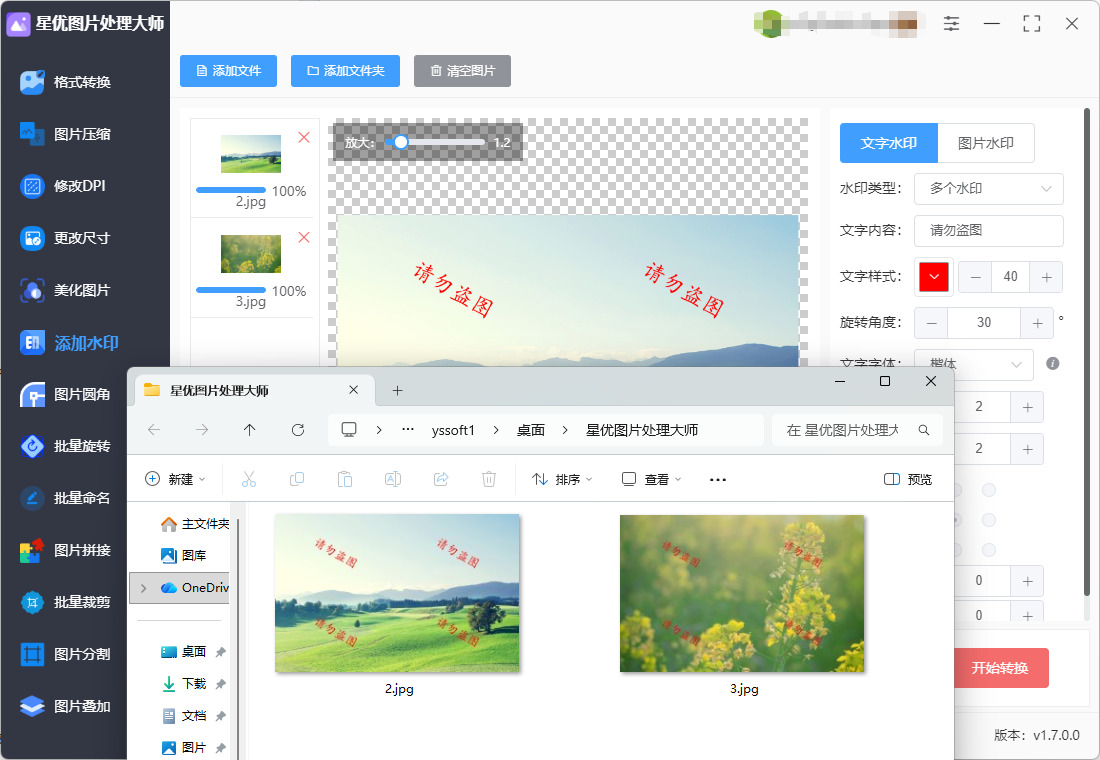This screenshot has width=1100, height=760.
Task: Remove 2.jpg with its red X
Action: tap(304, 138)
